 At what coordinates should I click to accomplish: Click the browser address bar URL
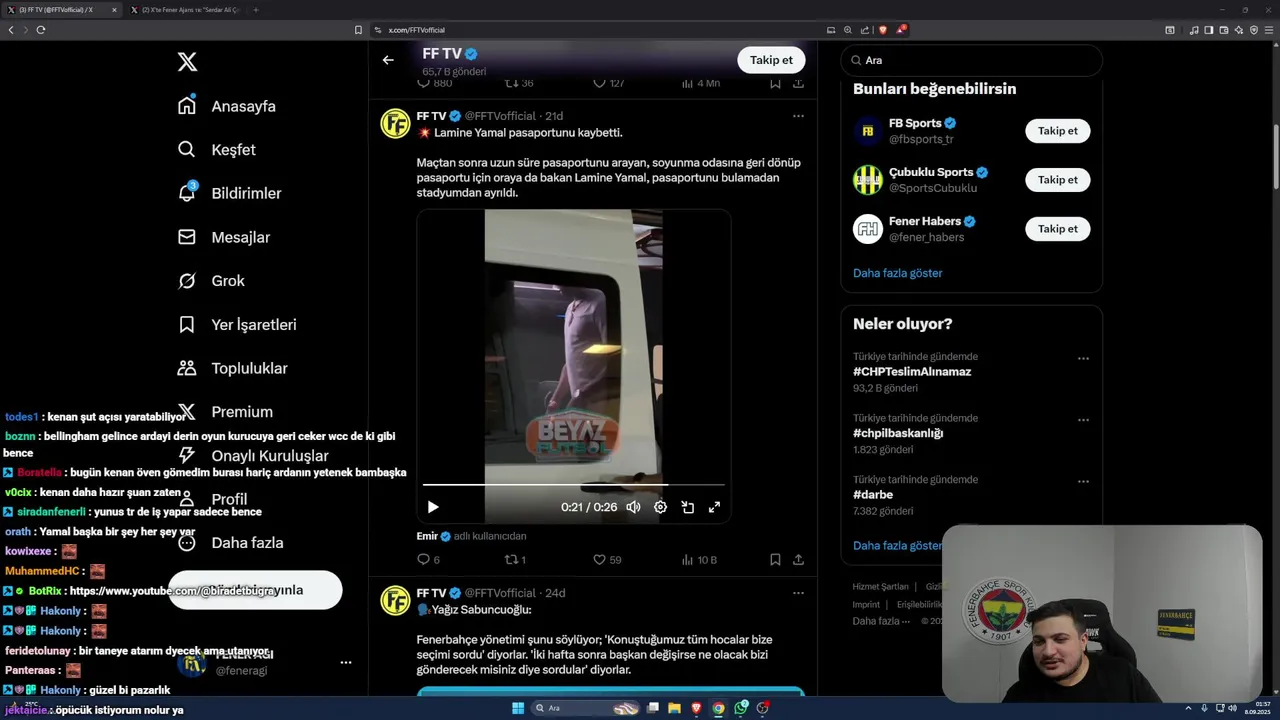[x=417, y=30]
